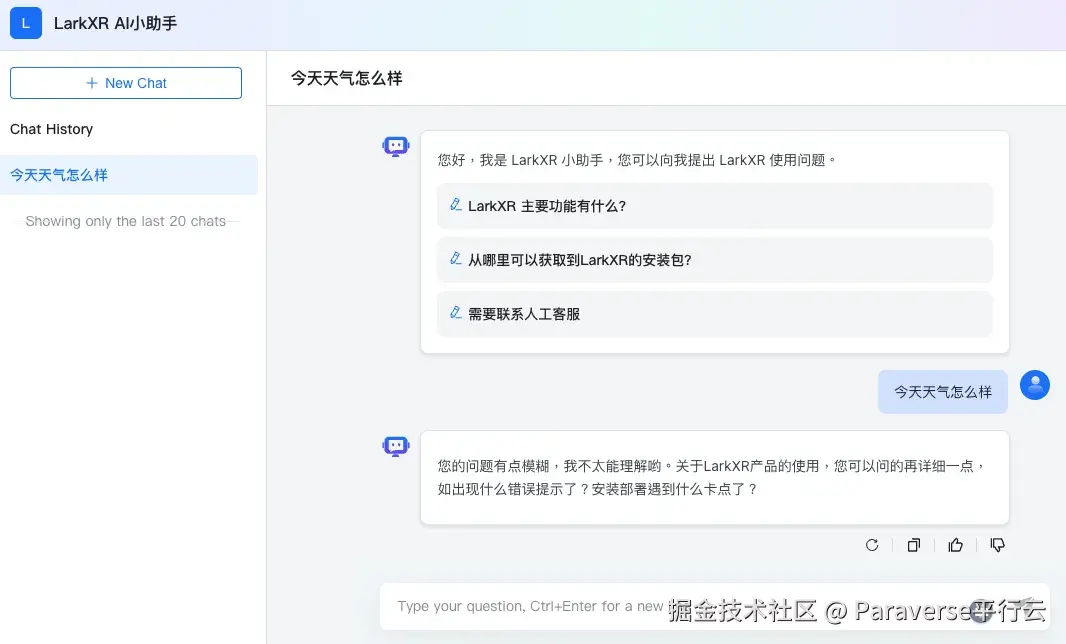Give a thumbs up to the assistant's reply

tap(955, 545)
